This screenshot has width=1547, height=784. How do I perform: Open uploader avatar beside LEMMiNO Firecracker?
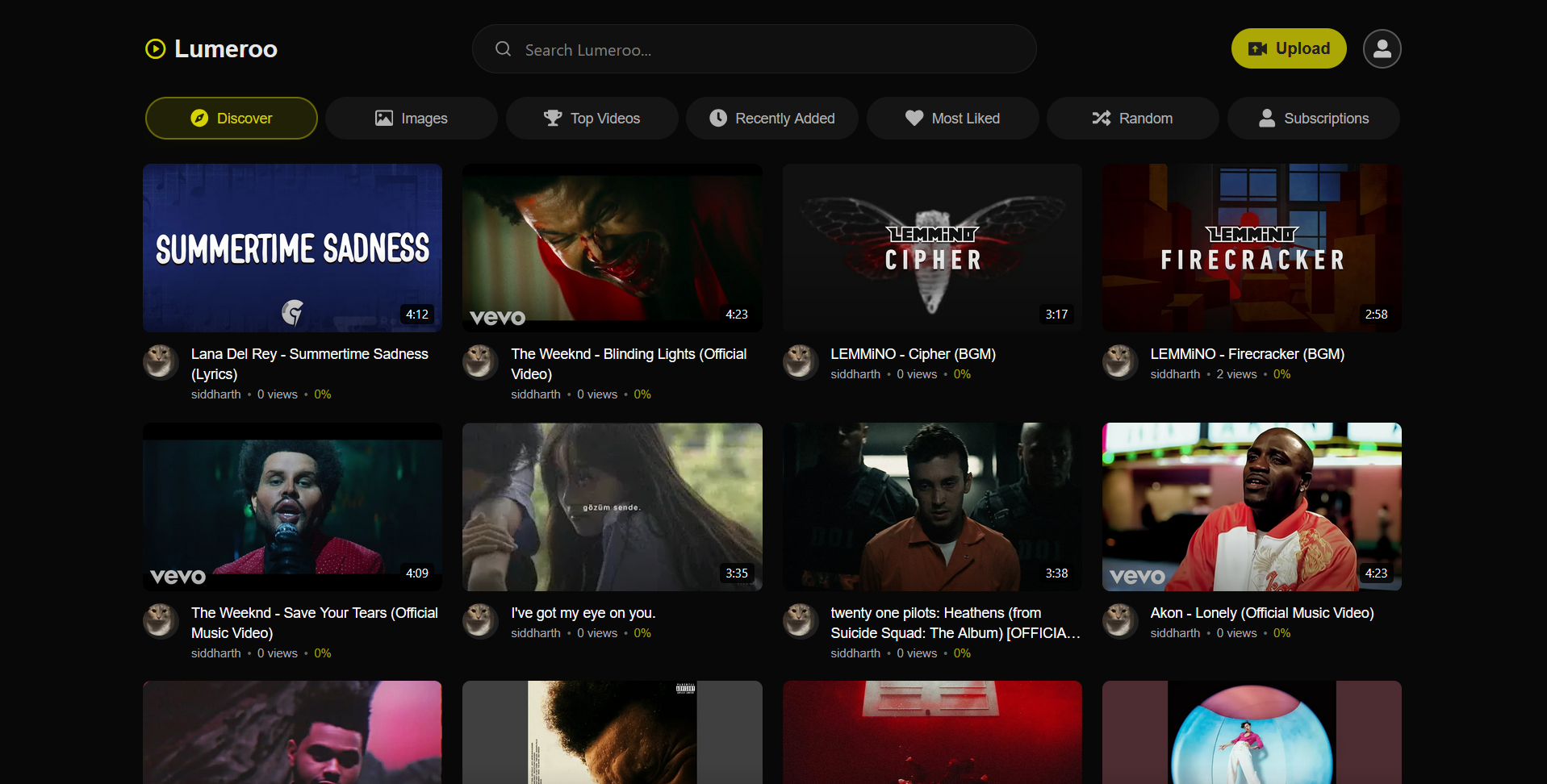[x=1120, y=361]
